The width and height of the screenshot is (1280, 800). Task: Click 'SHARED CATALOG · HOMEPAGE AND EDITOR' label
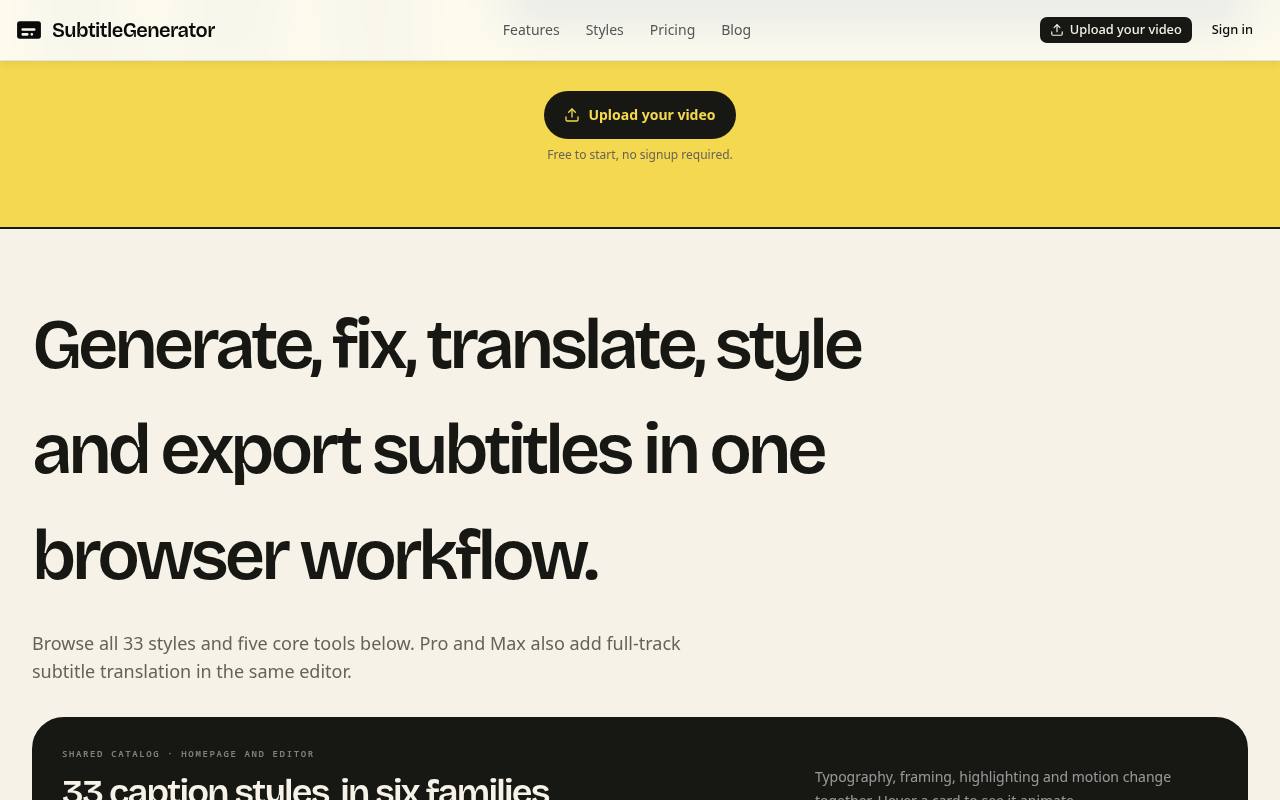pos(188,754)
